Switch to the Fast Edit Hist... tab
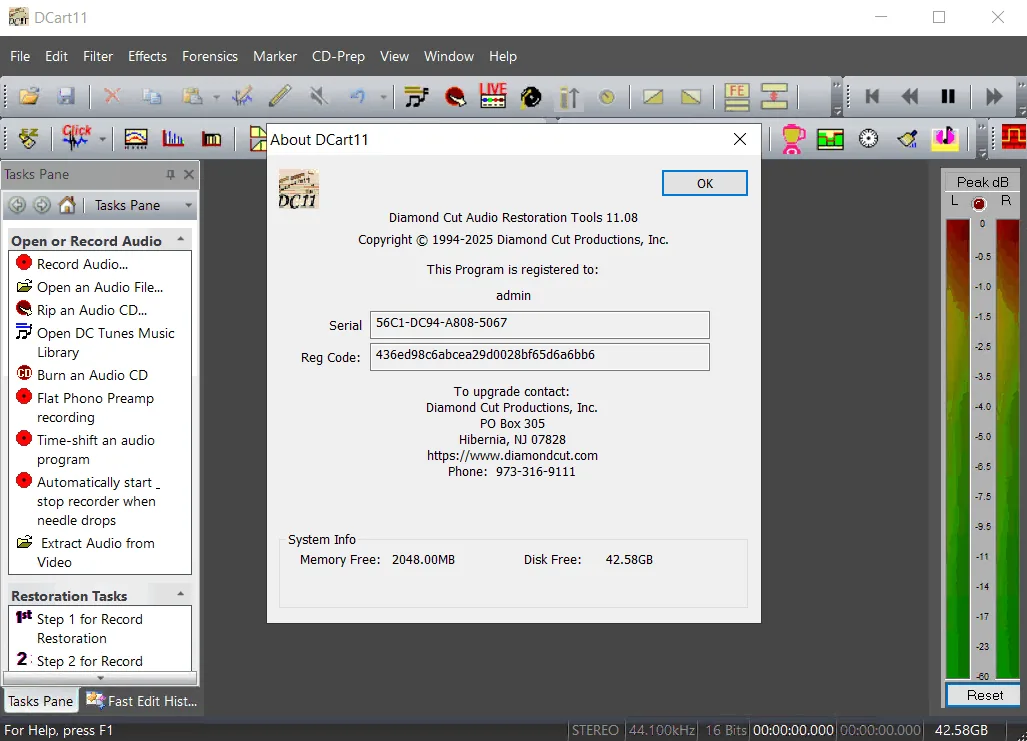This screenshot has width=1027, height=741. click(141, 701)
